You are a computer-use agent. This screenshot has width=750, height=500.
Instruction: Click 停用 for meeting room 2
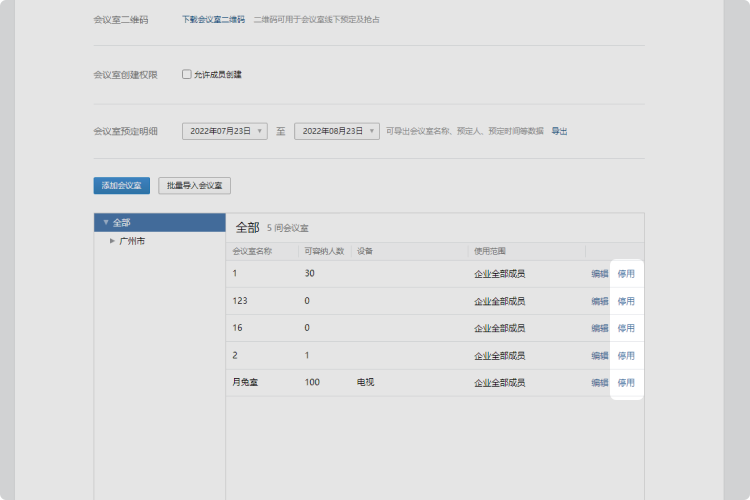626,355
